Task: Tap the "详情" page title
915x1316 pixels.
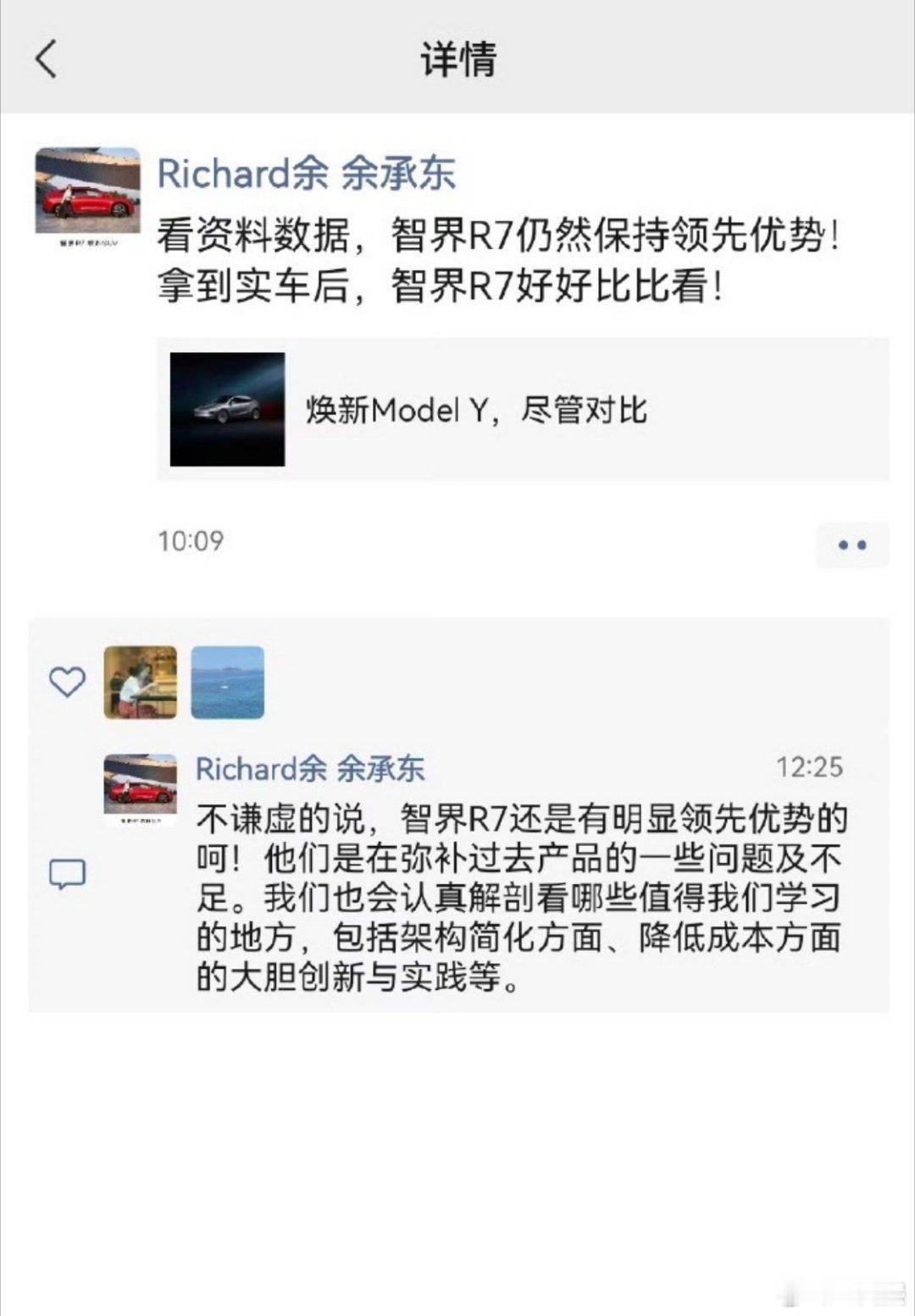Action: coord(457,59)
